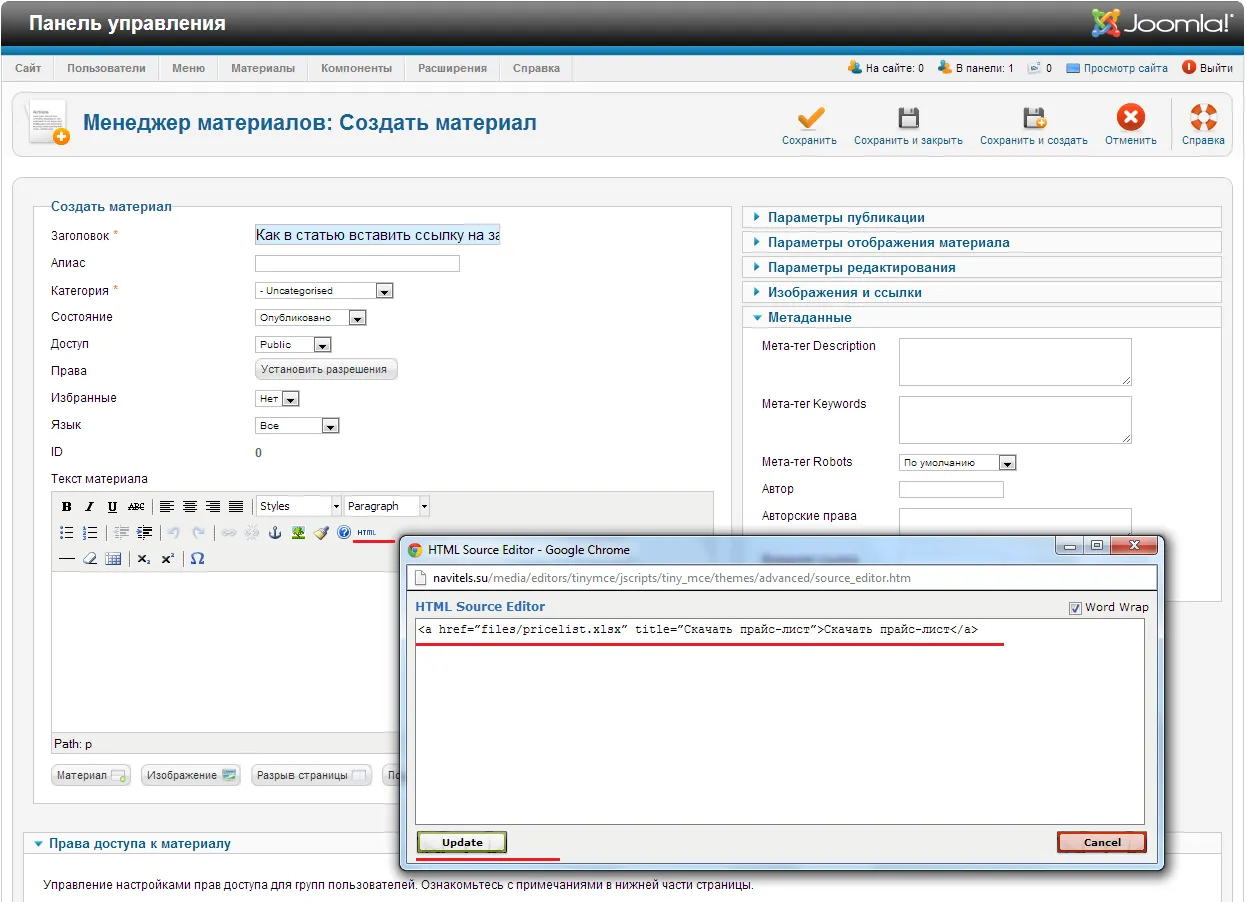Click the Установить разрешения button
Viewport: 1246px width, 902px height.
[x=327, y=369]
